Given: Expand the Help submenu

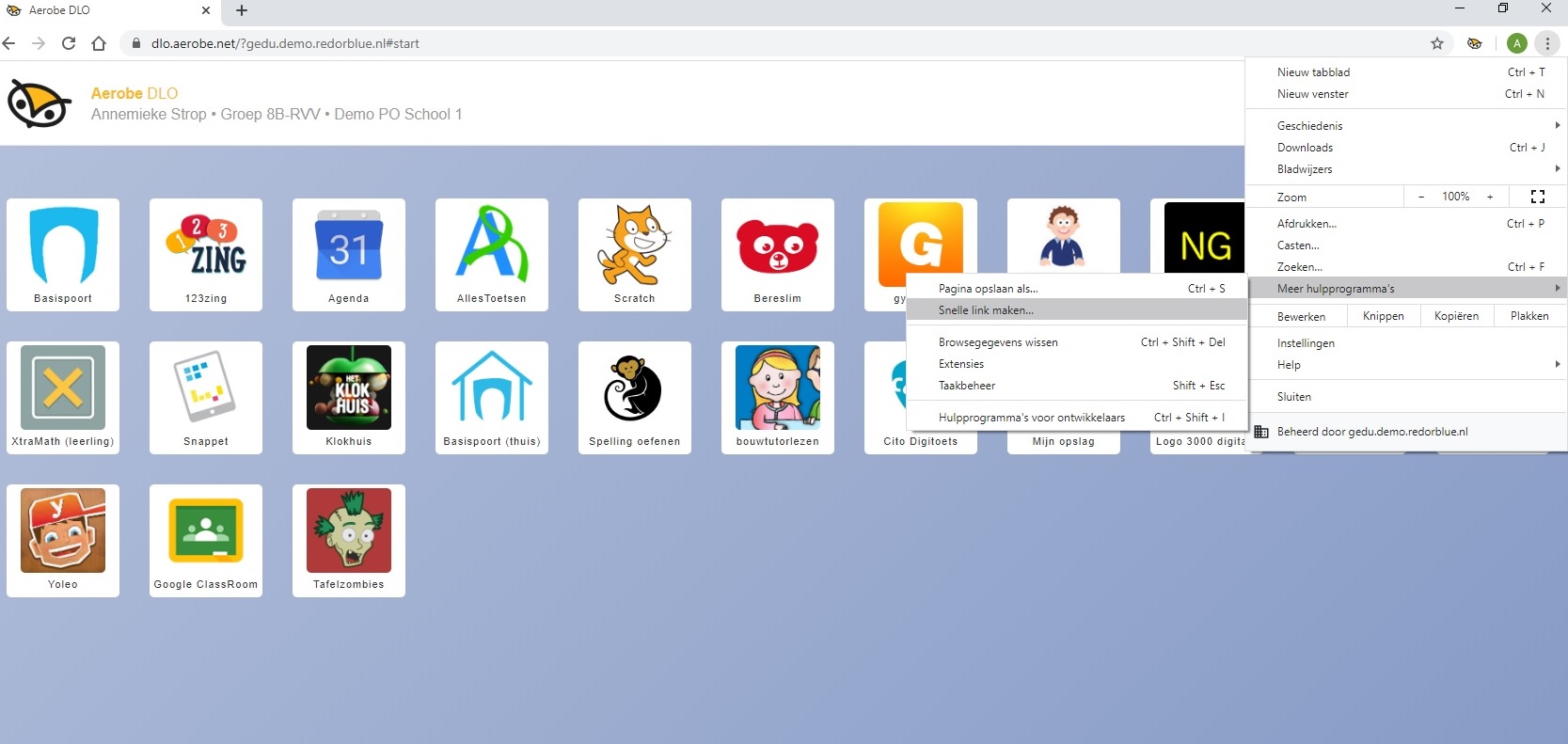Looking at the screenshot, I should 1407,365.
